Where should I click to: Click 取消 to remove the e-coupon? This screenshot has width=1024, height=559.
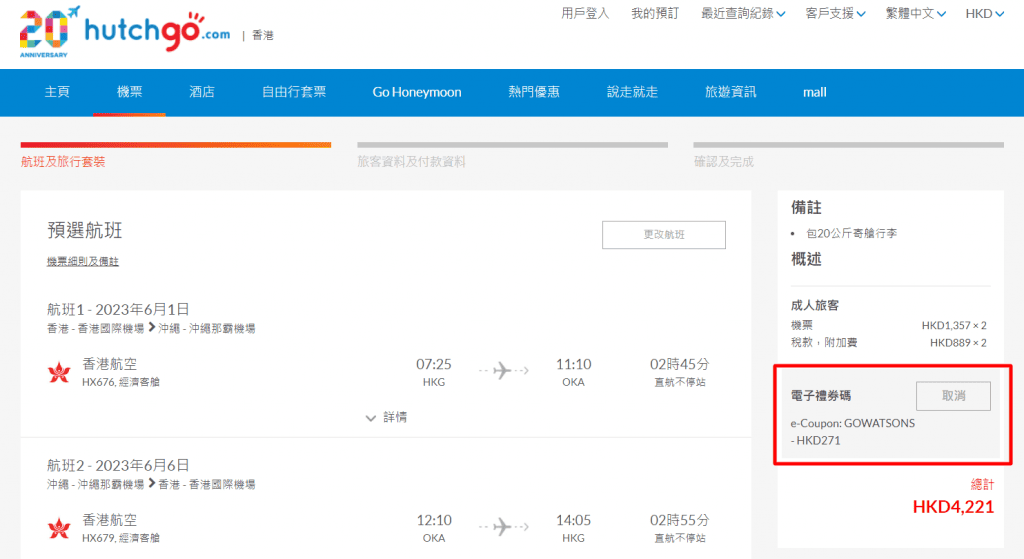click(953, 396)
